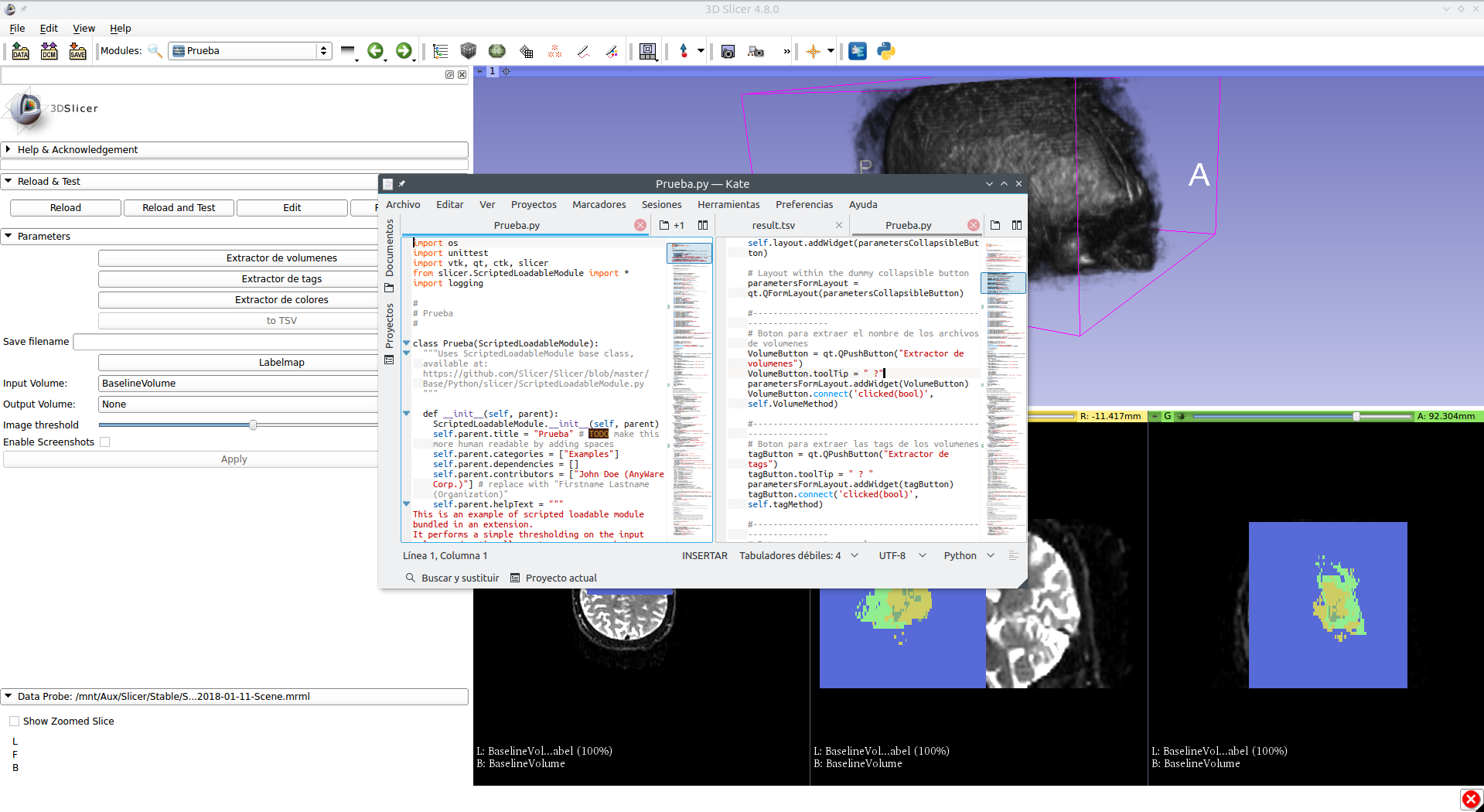Open the Markups fiducials red dots icon
Screen dimensions: 1484x812
[x=554, y=52]
